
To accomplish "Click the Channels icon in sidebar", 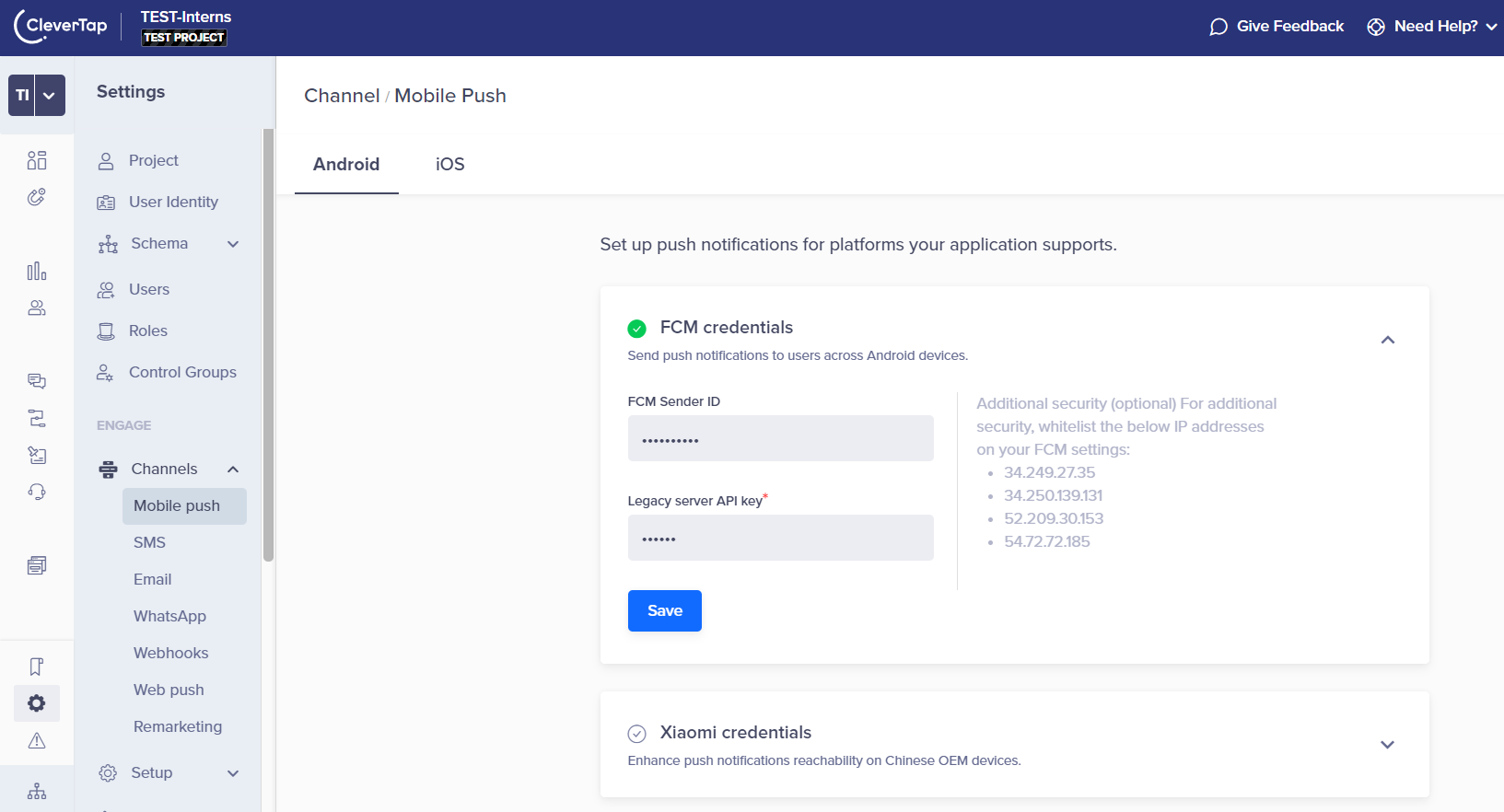I will (108, 470).
